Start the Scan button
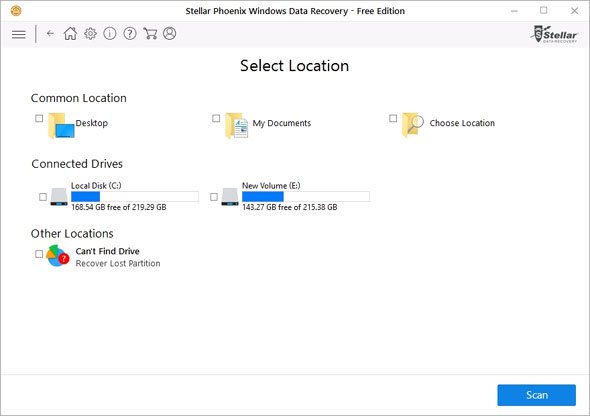This screenshot has width=590, height=416. (536, 395)
